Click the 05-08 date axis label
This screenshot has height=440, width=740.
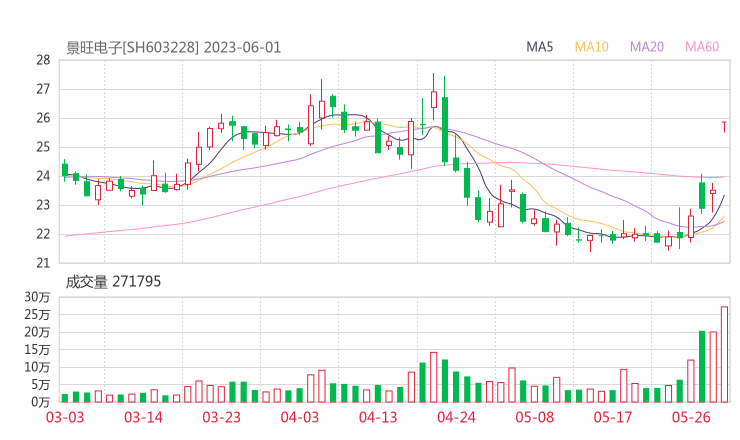click(x=535, y=417)
